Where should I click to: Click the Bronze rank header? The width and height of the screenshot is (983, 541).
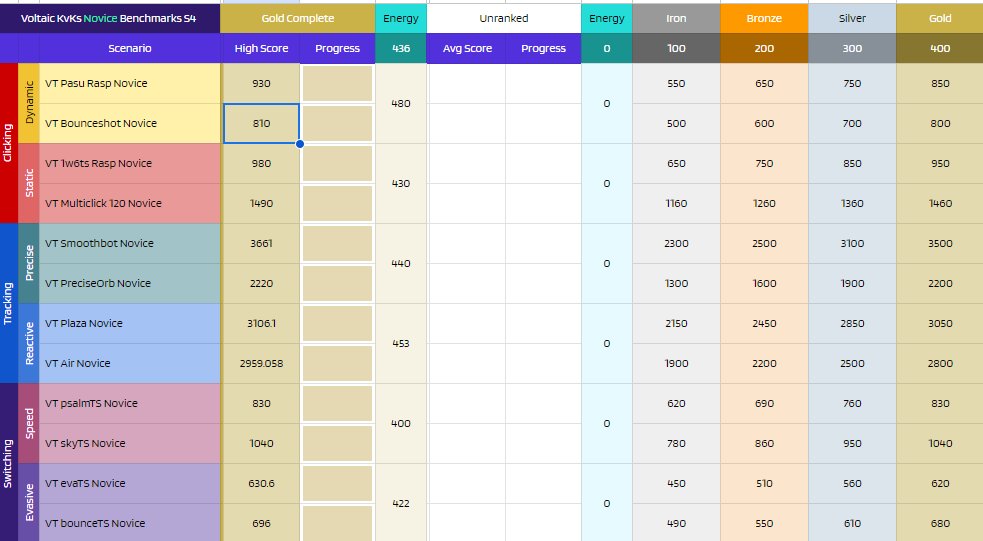pos(764,18)
